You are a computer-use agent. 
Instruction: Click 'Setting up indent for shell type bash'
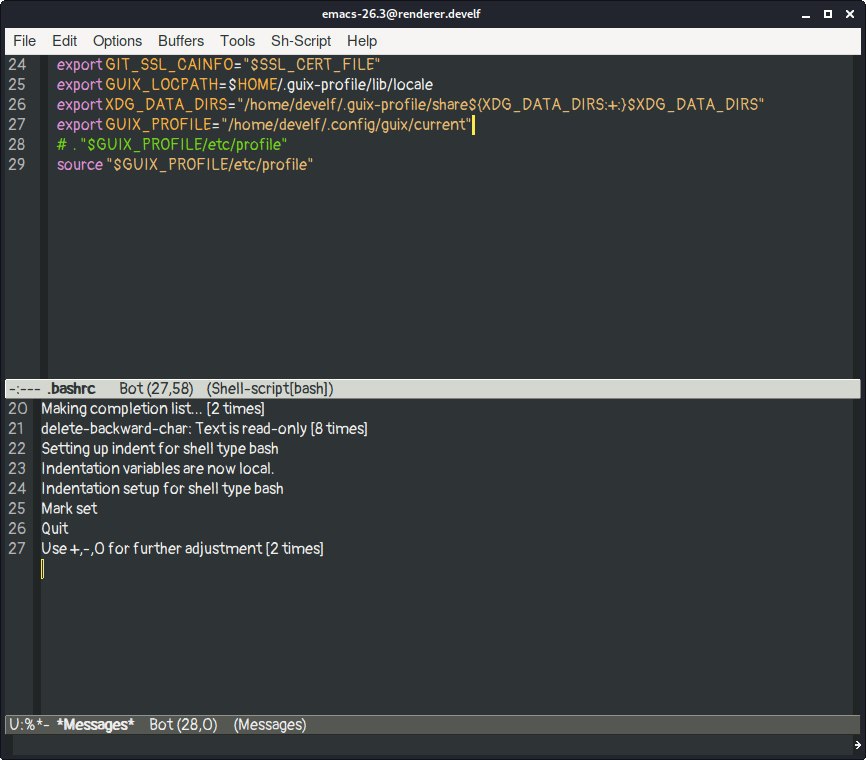pyautogui.click(x=160, y=448)
